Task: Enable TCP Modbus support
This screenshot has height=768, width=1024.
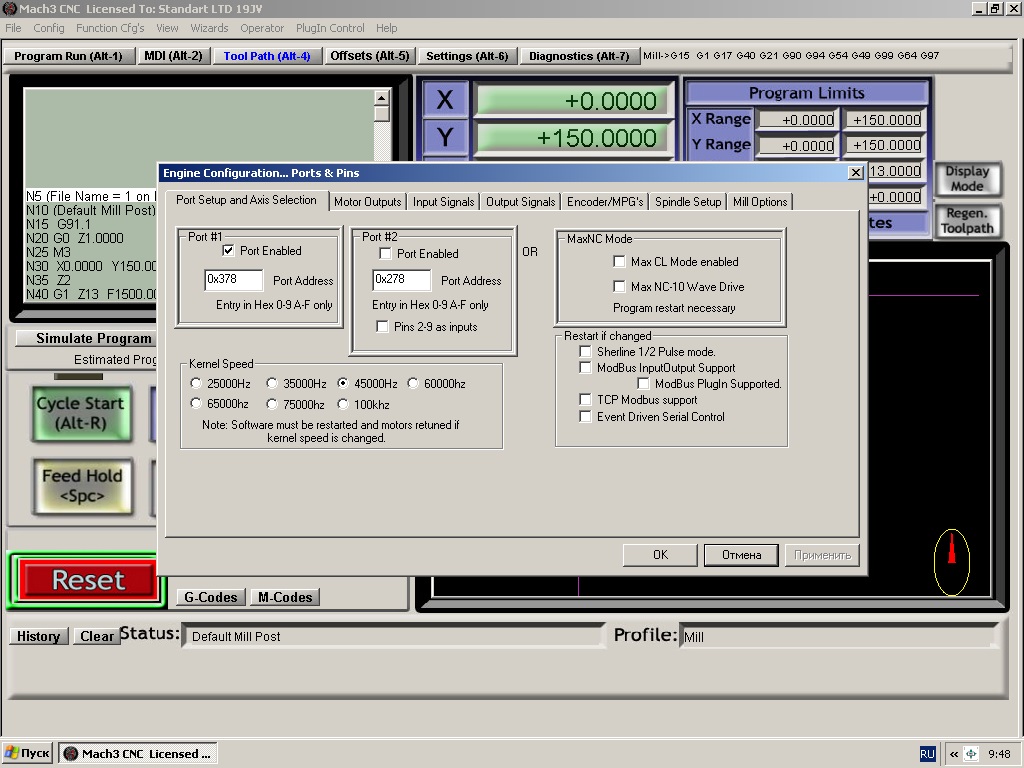Action: 586,400
